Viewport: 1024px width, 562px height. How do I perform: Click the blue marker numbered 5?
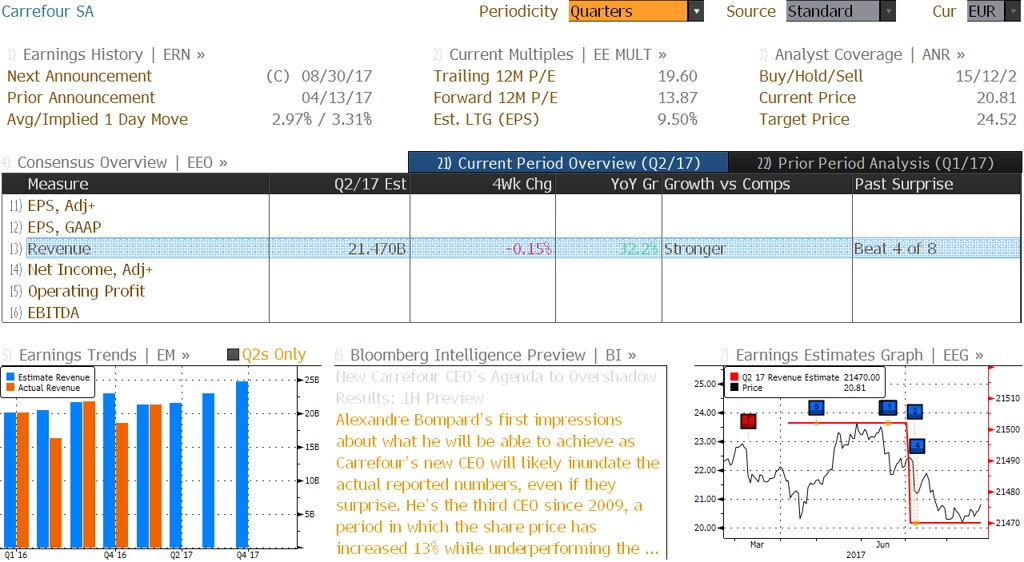tap(816, 408)
